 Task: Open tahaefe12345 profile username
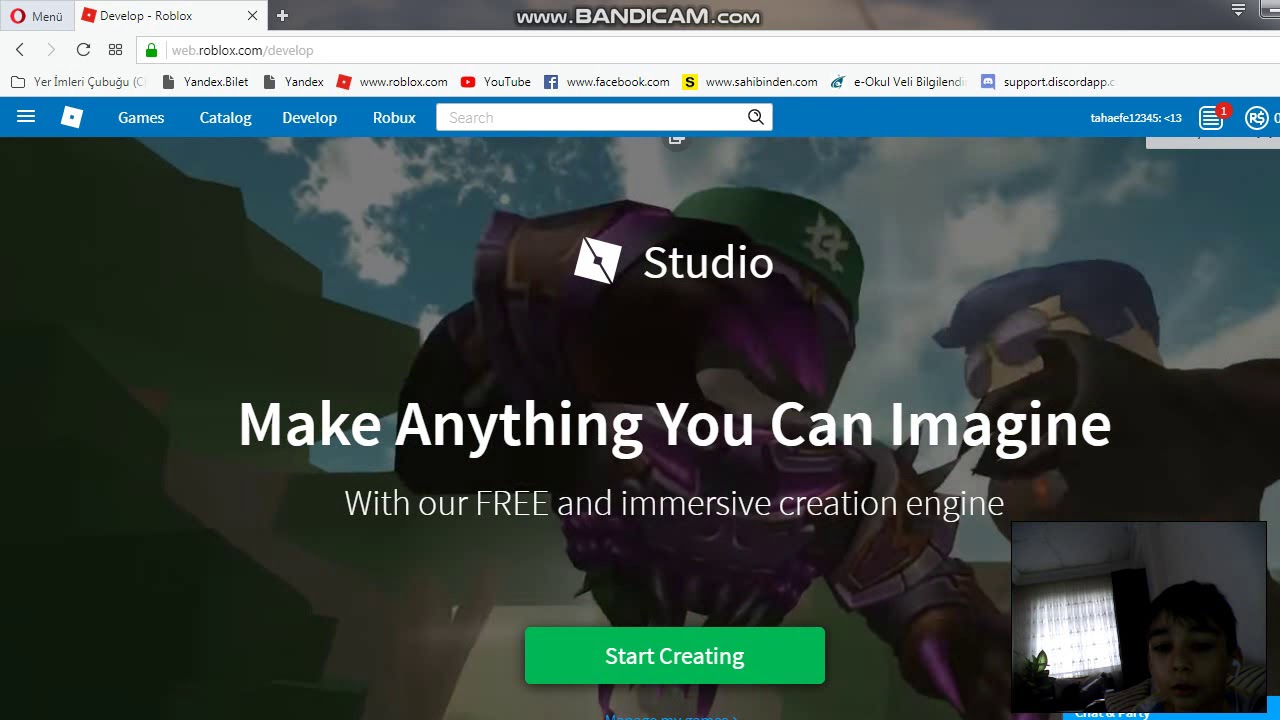1136,118
